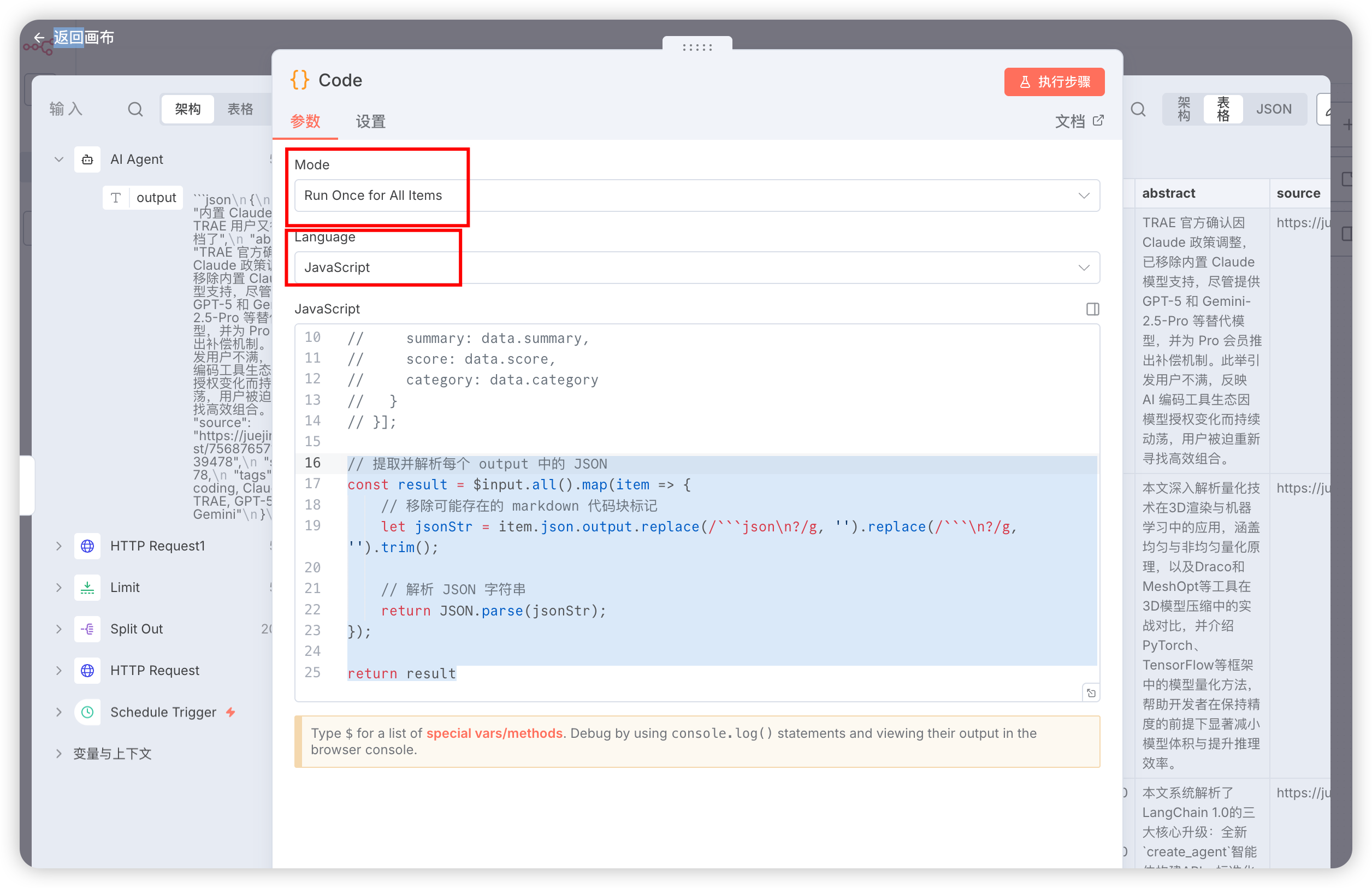Click the Code node braces icon
Screen dimensions: 1372x888
[300, 80]
